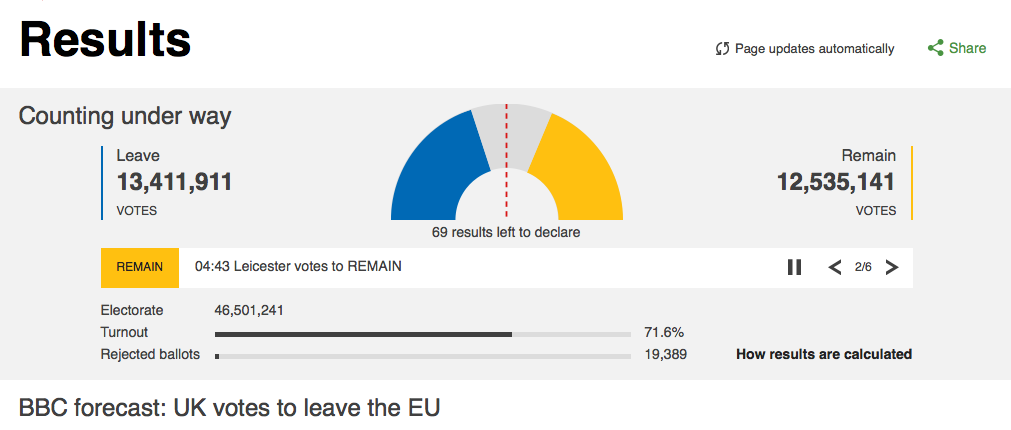Click the green share icon
Image resolution: width=1011 pixels, height=430 pixels.
[x=935, y=48]
